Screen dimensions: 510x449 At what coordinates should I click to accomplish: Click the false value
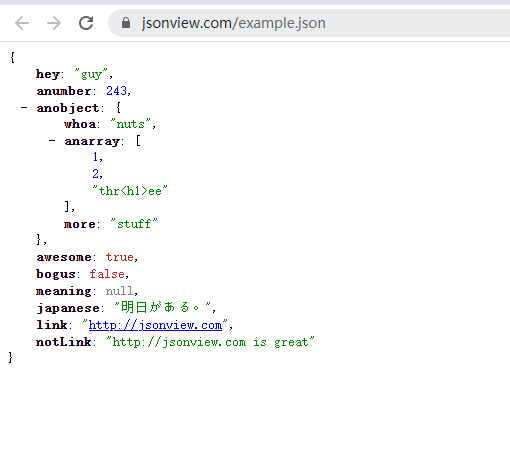[x=107, y=274]
